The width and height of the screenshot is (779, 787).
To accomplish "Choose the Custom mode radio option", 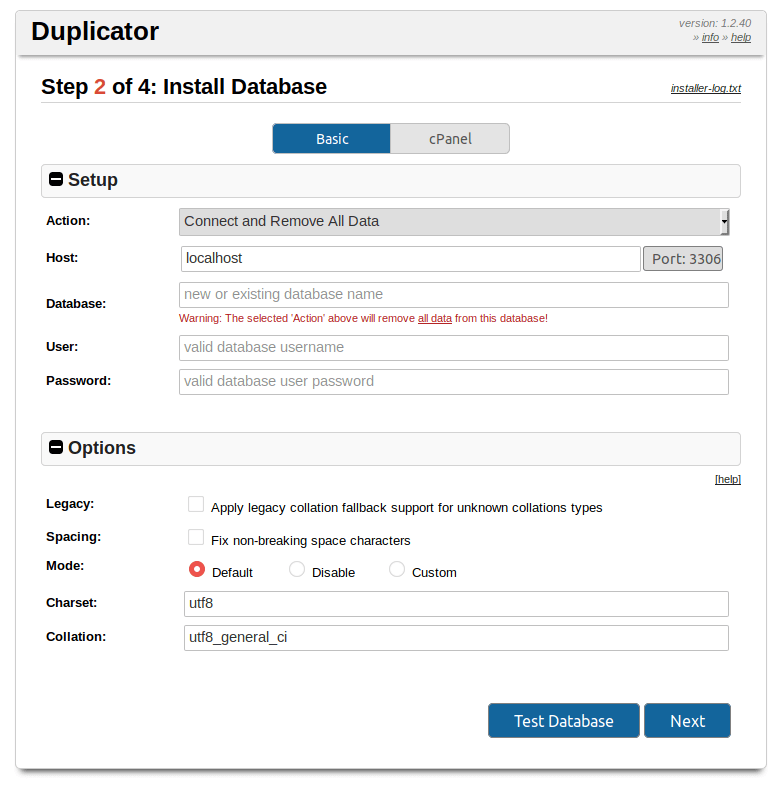I will pos(397,570).
